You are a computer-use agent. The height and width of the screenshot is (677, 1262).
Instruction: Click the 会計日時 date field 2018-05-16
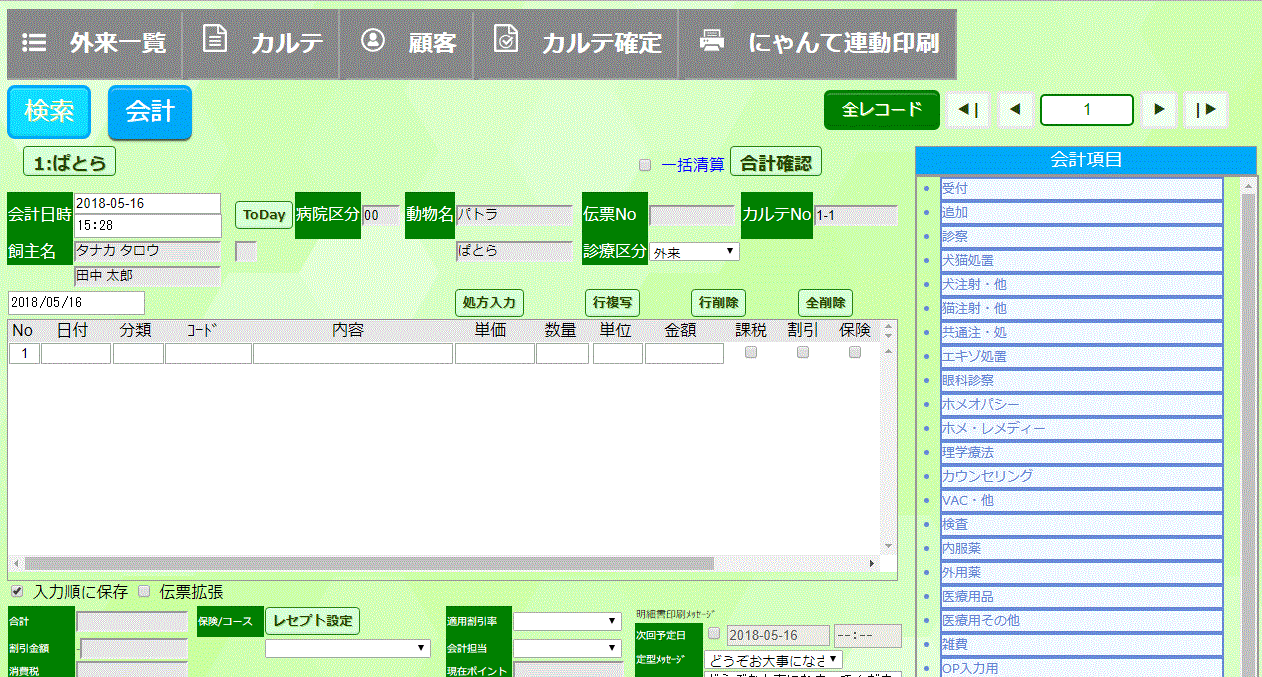pos(147,203)
